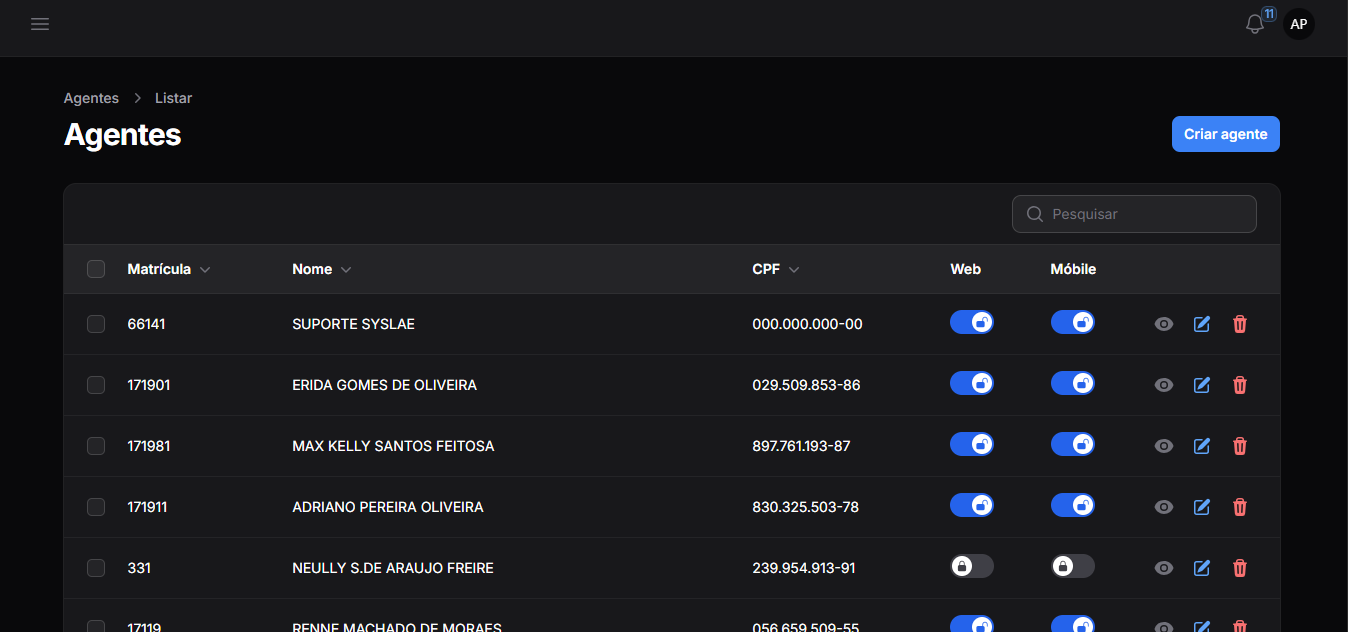Delete the SUPORTE SYSLAE agent
The height and width of the screenshot is (632, 1348).
[1240, 324]
